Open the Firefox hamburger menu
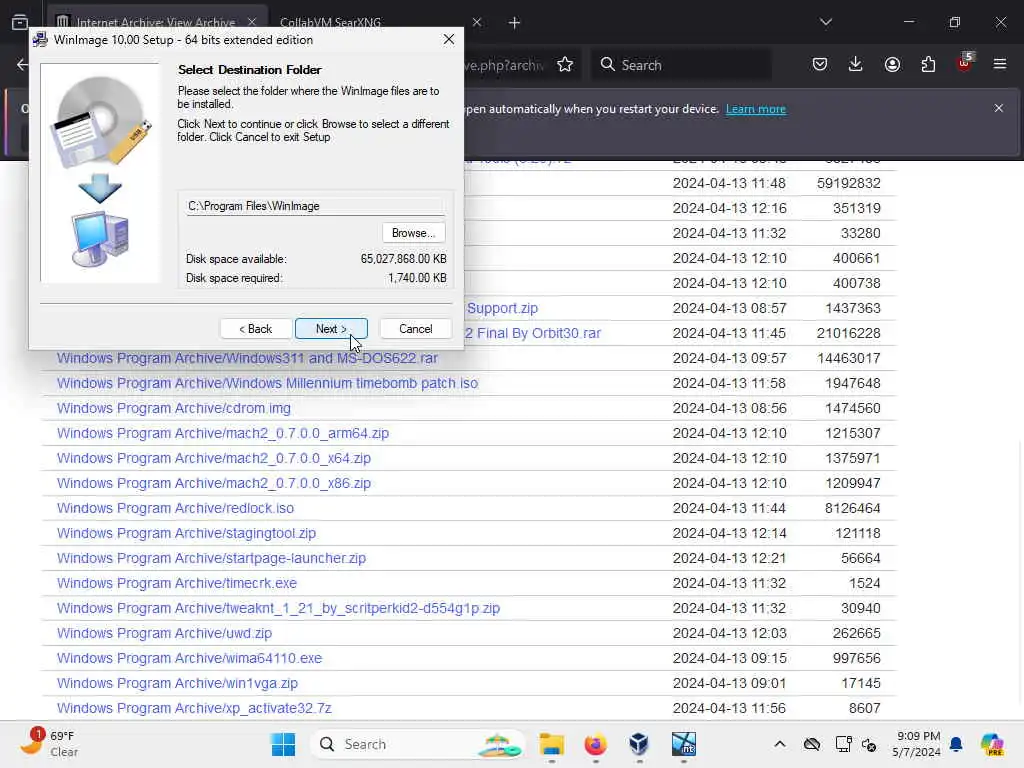Image resolution: width=1024 pixels, height=768 pixels. (1000, 65)
